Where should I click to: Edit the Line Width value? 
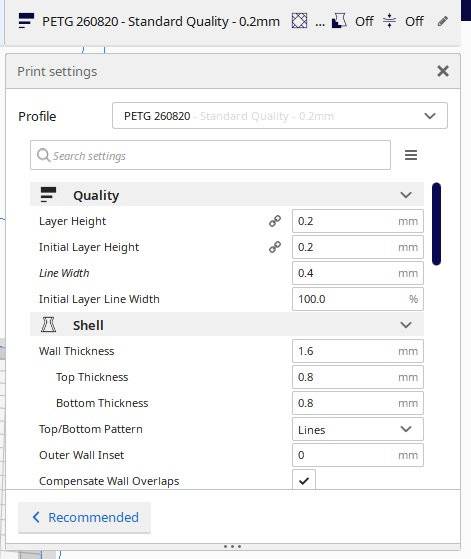click(358, 273)
